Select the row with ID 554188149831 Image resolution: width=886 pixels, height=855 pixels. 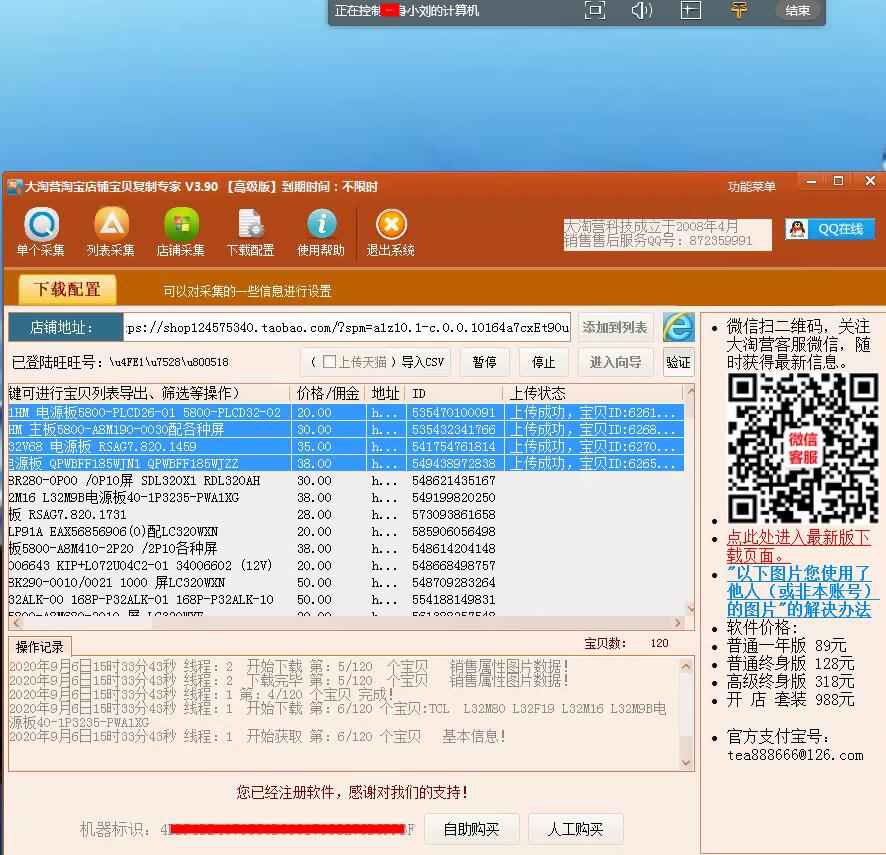[346, 599]
